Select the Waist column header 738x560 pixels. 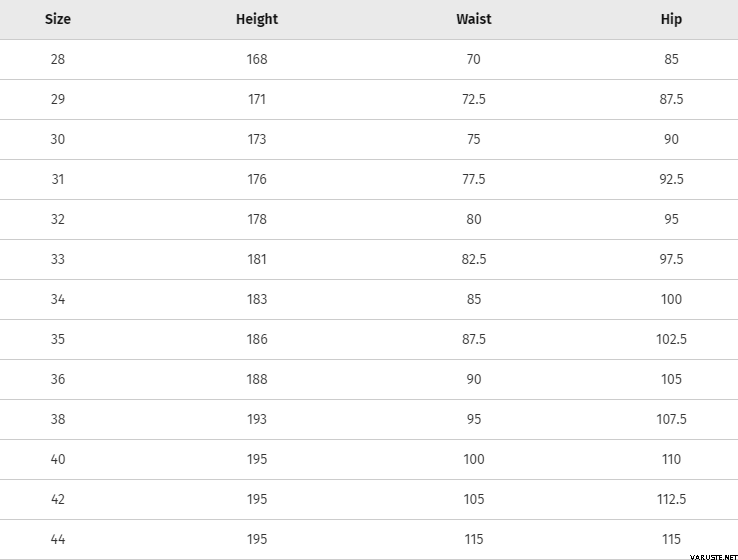pyautogui.click(x=473, y=19)
